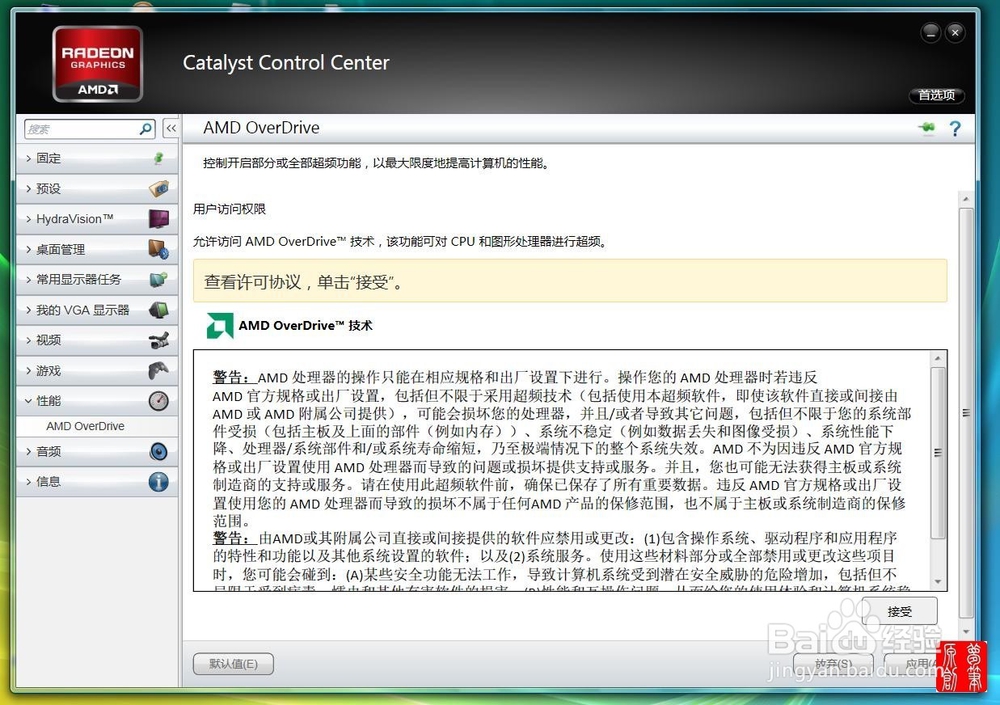Expand the 固定 sidebar section
This screenshot has width=1000, height=705.
click(96, 158)
